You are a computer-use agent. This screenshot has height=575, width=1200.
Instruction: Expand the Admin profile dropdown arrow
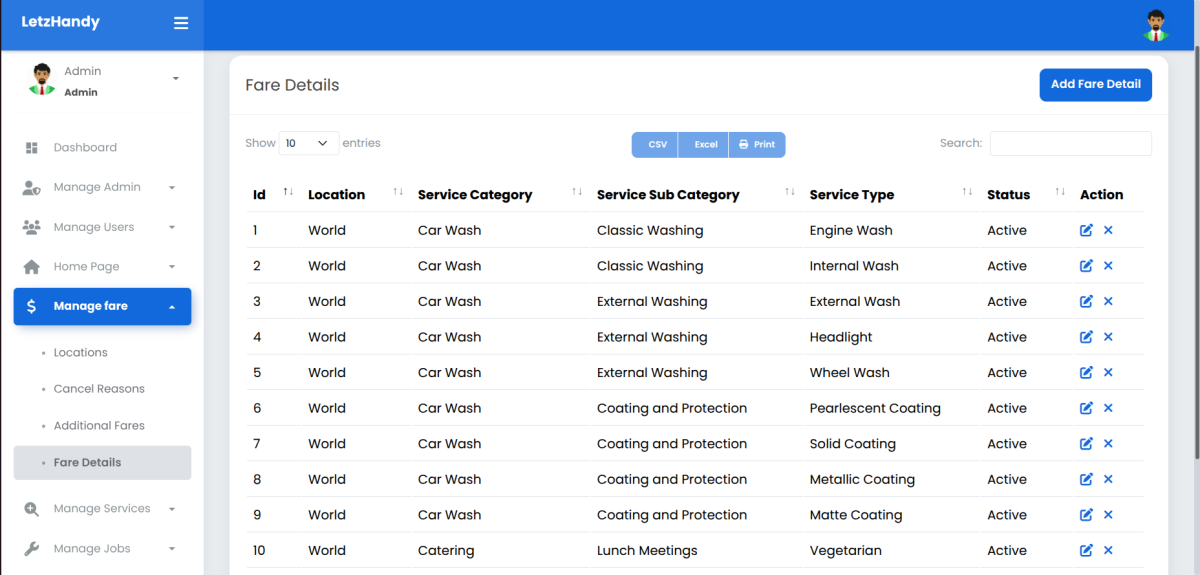click(176, 79)
